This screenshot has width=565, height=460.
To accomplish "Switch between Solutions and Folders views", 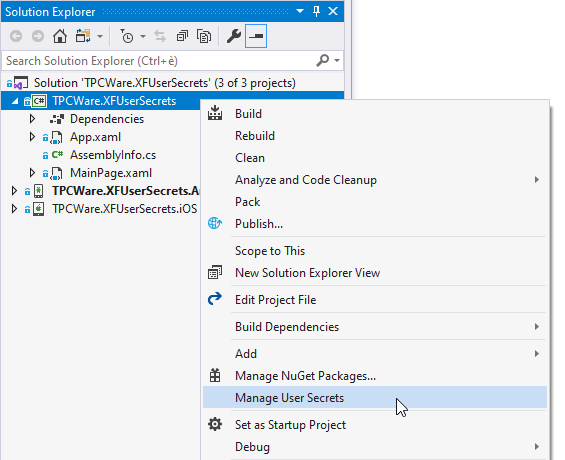I will click(83, 36).
